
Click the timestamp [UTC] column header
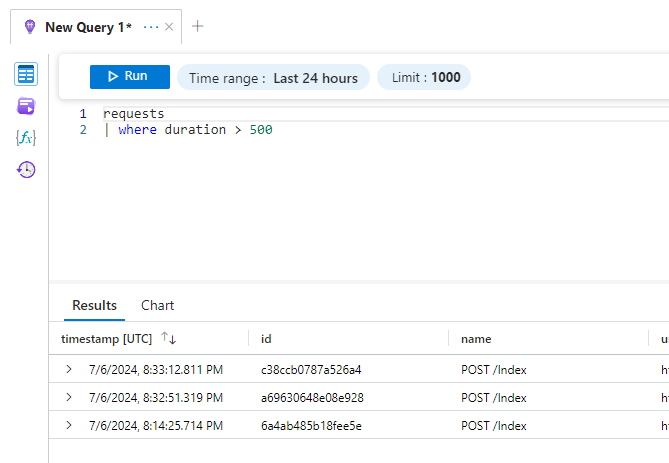[106, 339]
